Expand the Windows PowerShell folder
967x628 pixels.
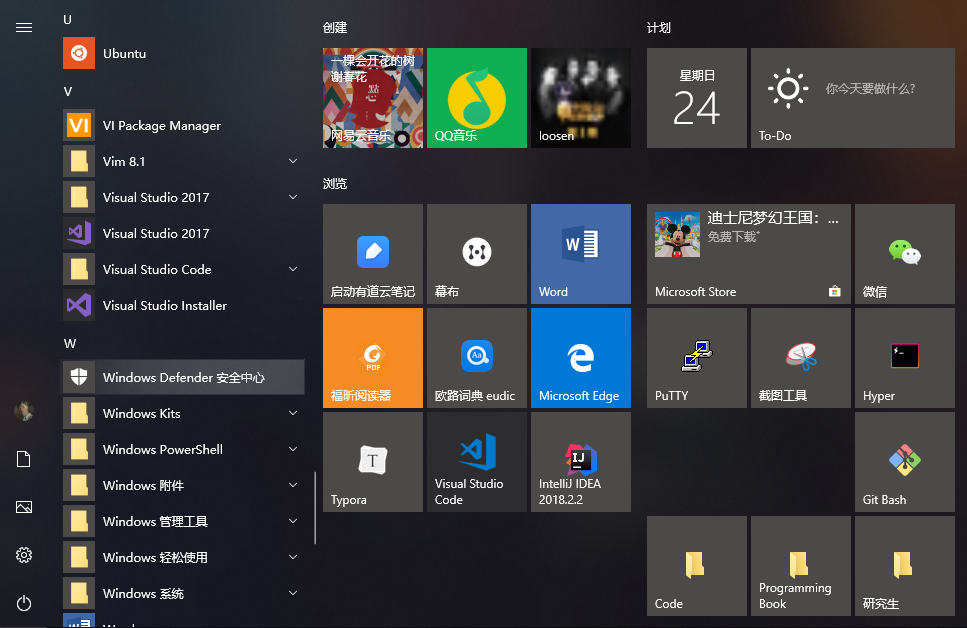(293, 450)
